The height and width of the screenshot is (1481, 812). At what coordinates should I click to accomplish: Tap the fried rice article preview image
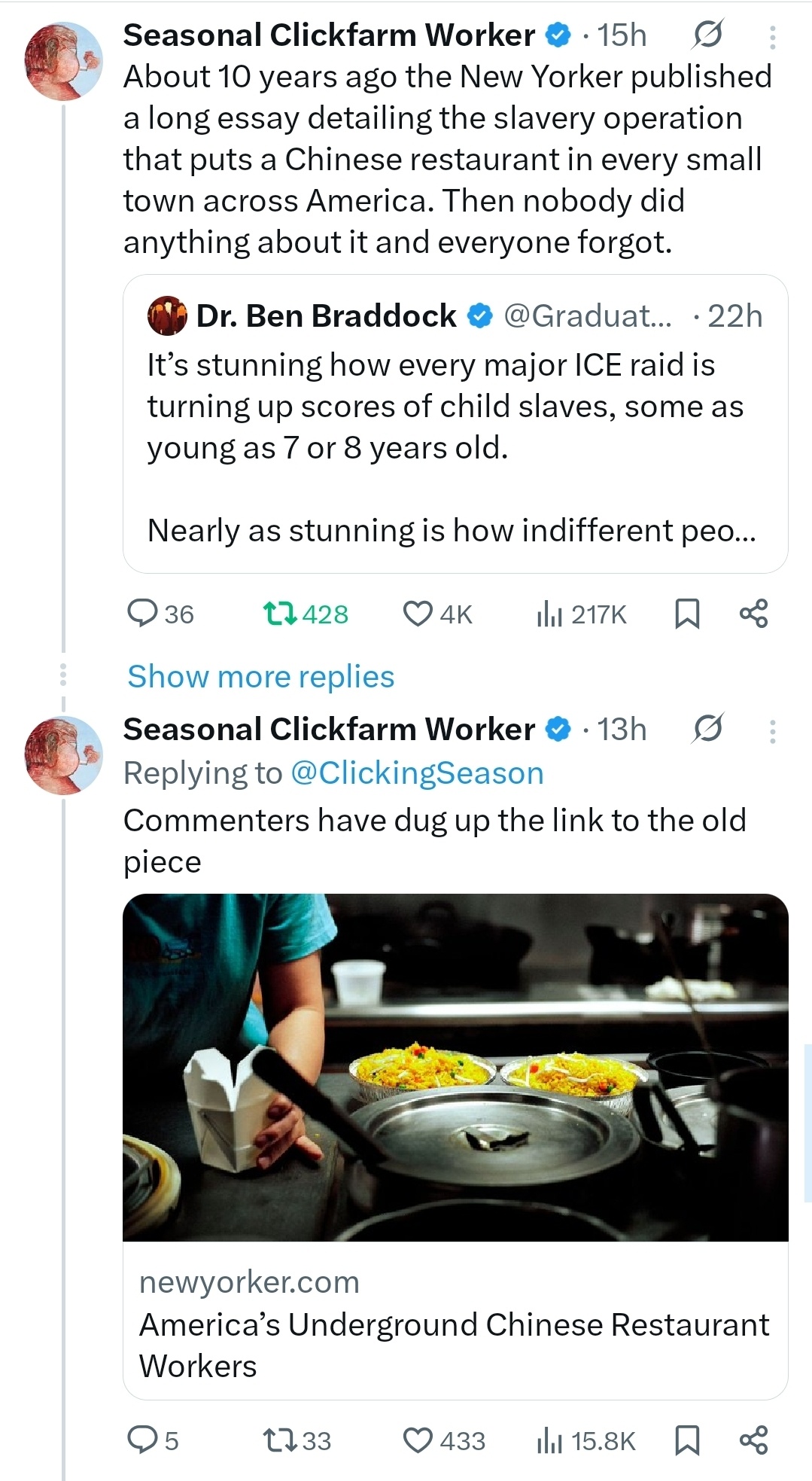coord(455,1067)
